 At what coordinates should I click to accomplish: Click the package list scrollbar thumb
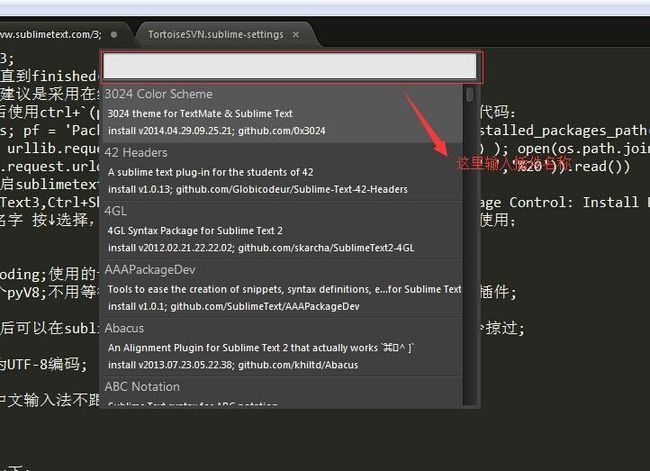pyautogui.click(x=470, y=95)
